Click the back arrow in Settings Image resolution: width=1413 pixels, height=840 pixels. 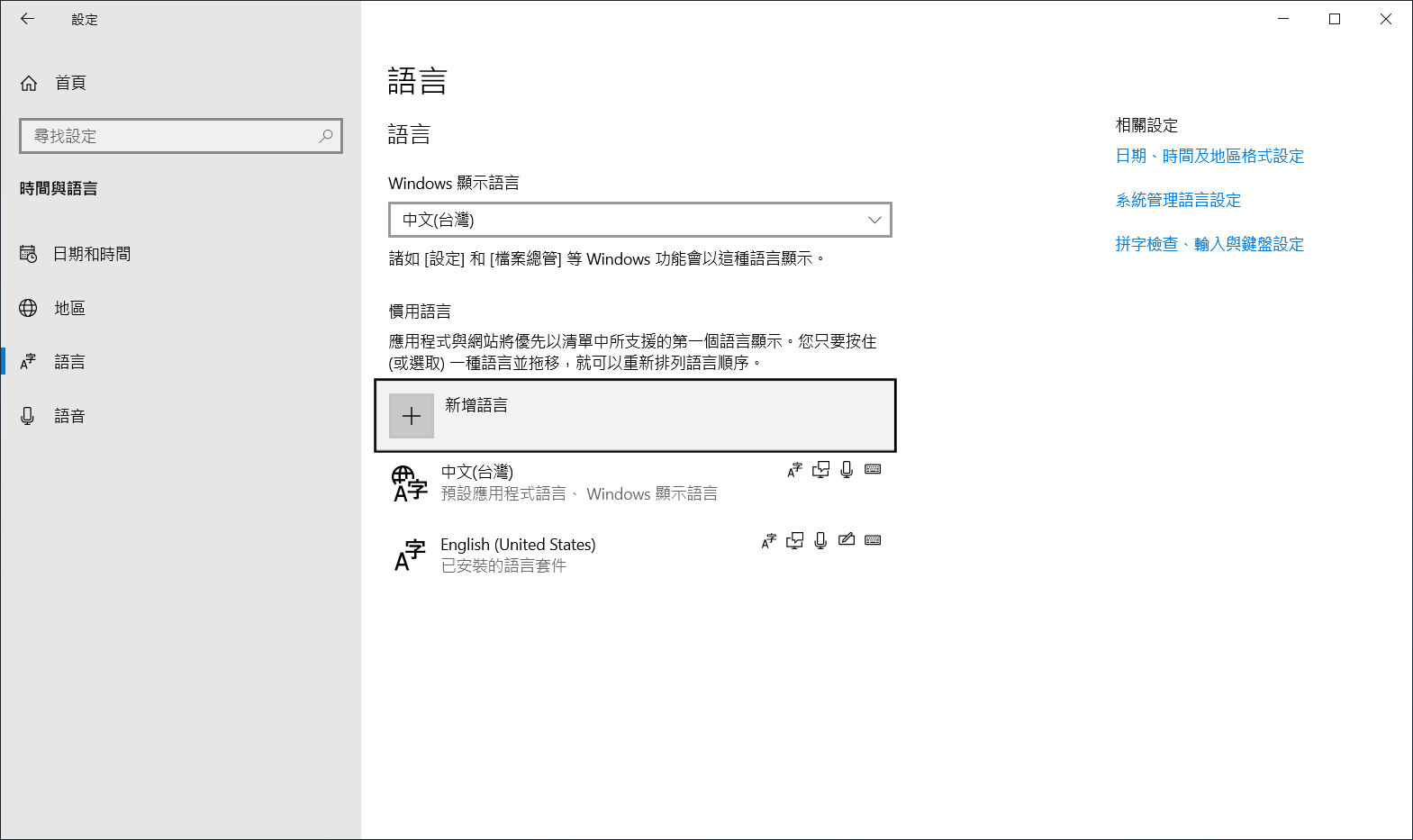click(28, 19)
